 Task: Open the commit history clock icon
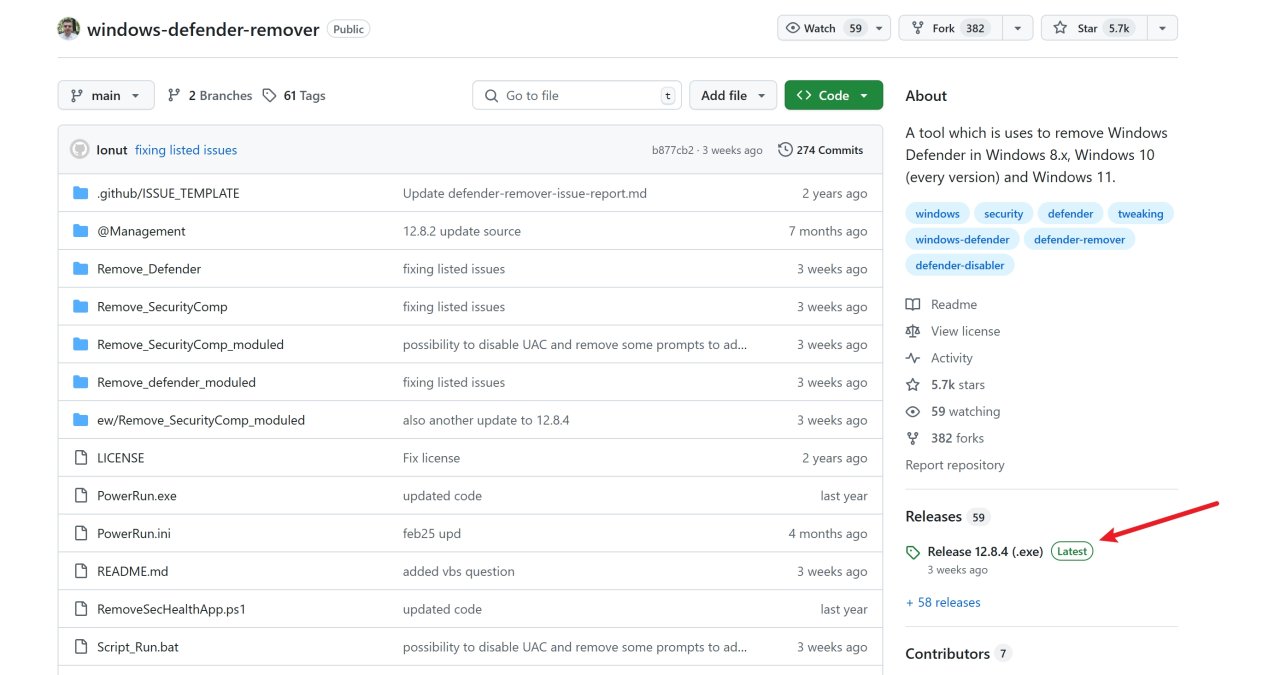coord(785,150)
